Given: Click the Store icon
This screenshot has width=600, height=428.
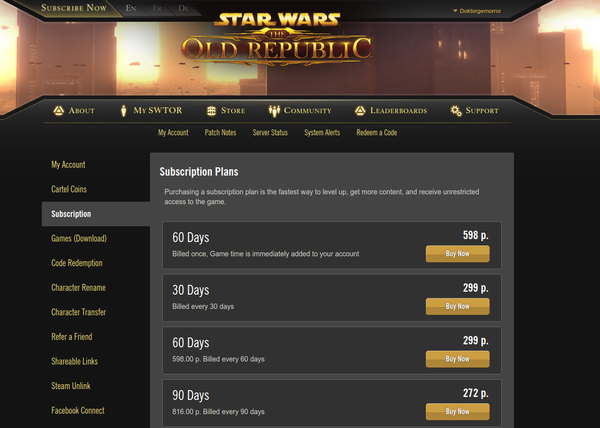Looking at the screenshot, I should point(212,110).
